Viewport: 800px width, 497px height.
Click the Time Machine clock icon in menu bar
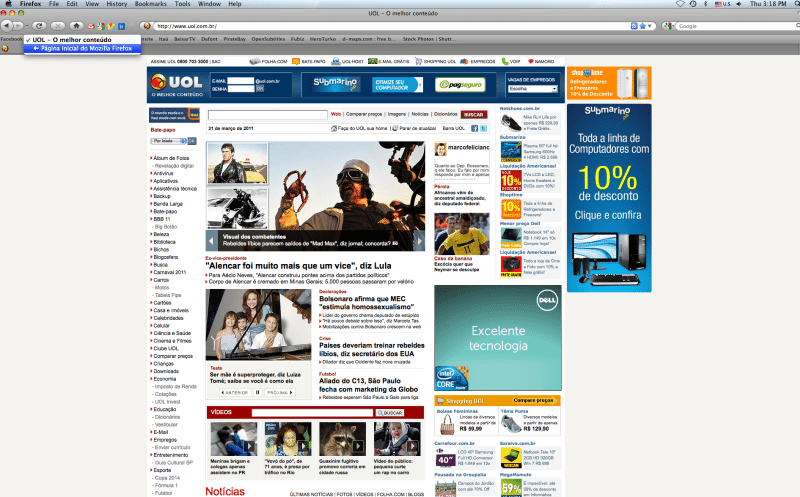pos(693,4)
